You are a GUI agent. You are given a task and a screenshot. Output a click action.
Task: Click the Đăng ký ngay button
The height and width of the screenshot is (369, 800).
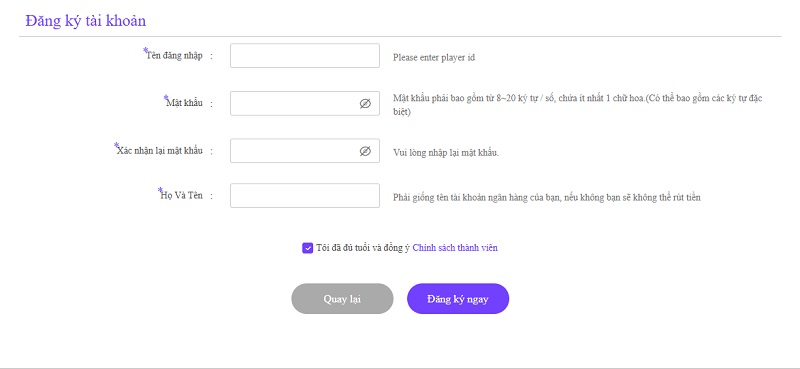[458, 299]
